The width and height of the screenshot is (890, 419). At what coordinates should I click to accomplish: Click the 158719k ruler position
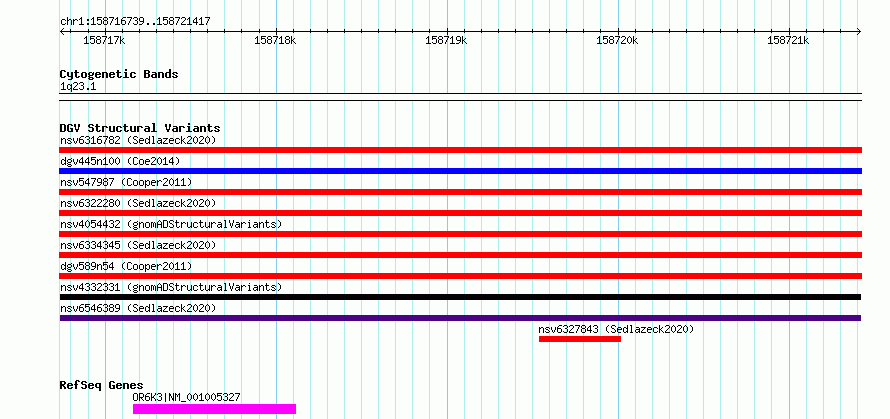446,40
